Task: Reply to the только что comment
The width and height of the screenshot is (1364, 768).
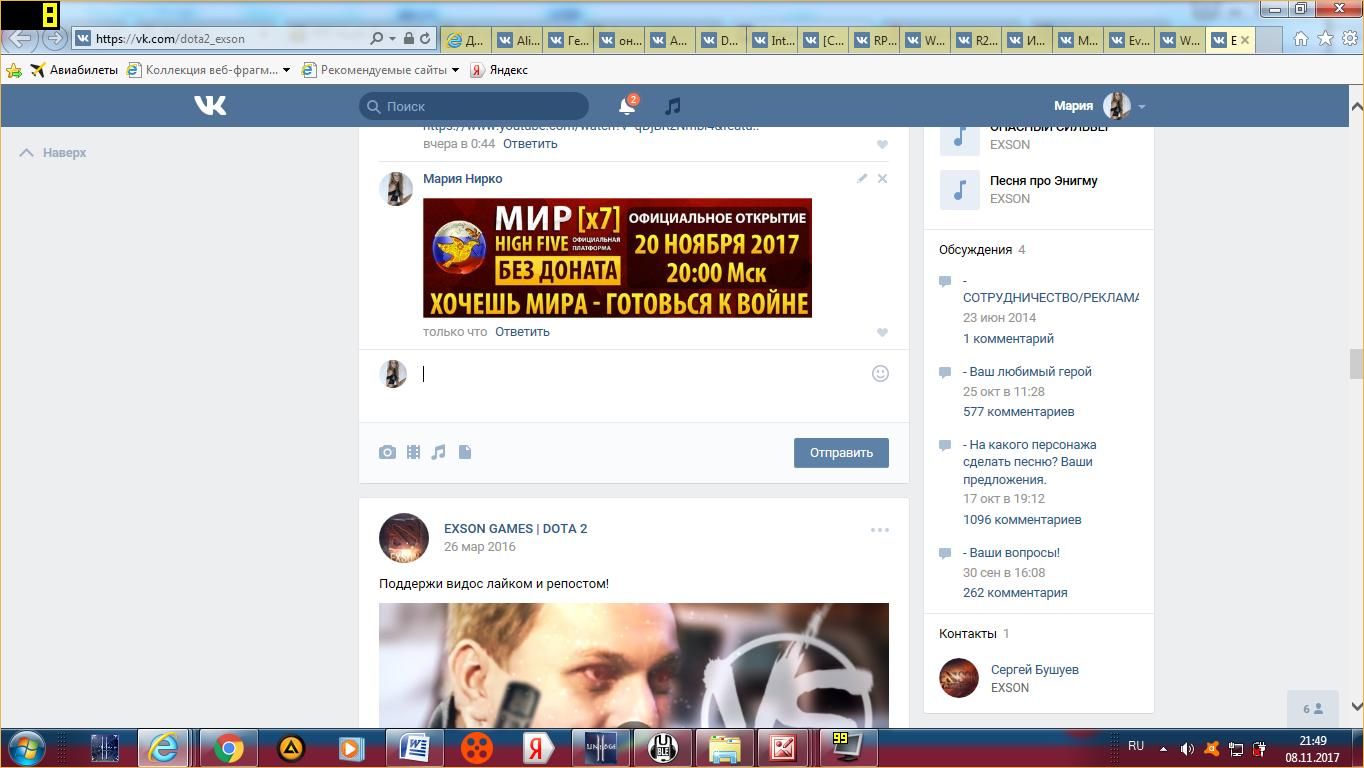Action: point(522,331)
